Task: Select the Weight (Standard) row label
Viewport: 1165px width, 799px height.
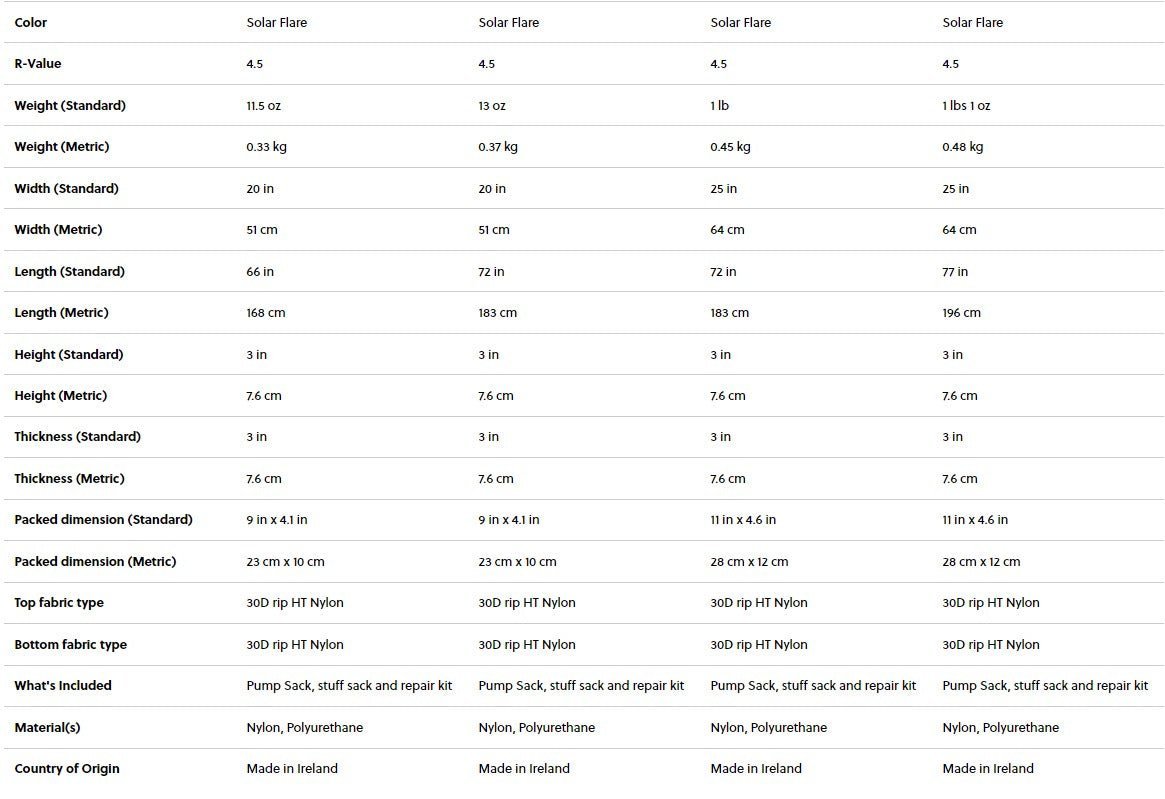Action: [70, 106]
